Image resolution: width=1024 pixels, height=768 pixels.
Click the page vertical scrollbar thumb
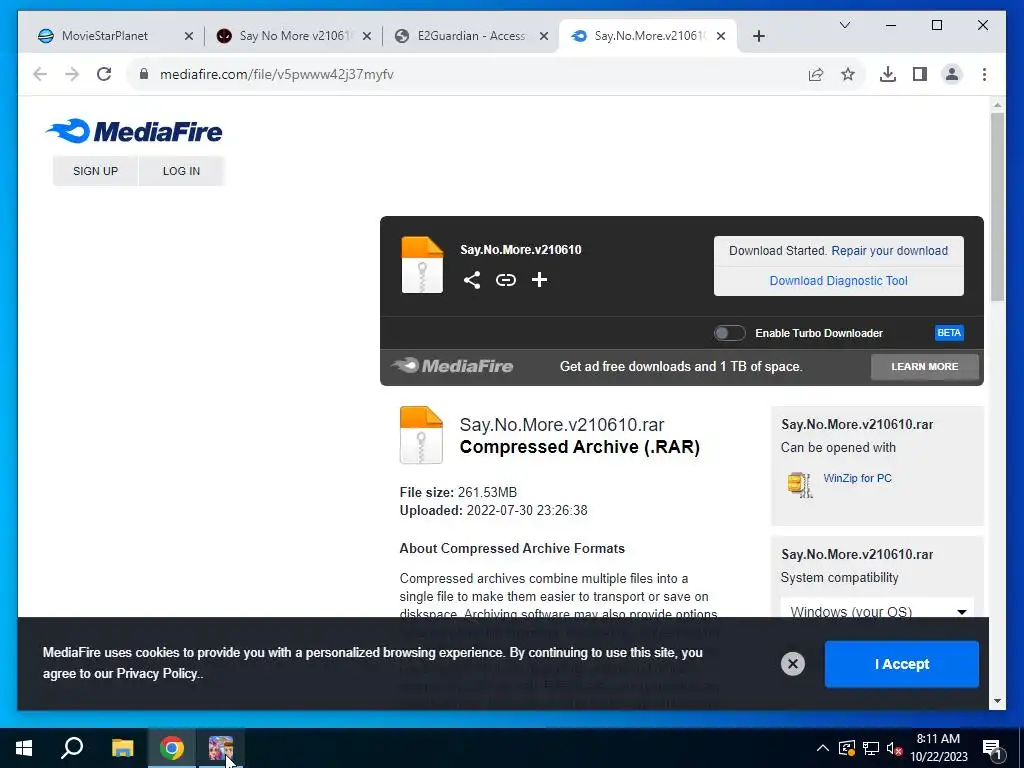click(x=997, y=206)
